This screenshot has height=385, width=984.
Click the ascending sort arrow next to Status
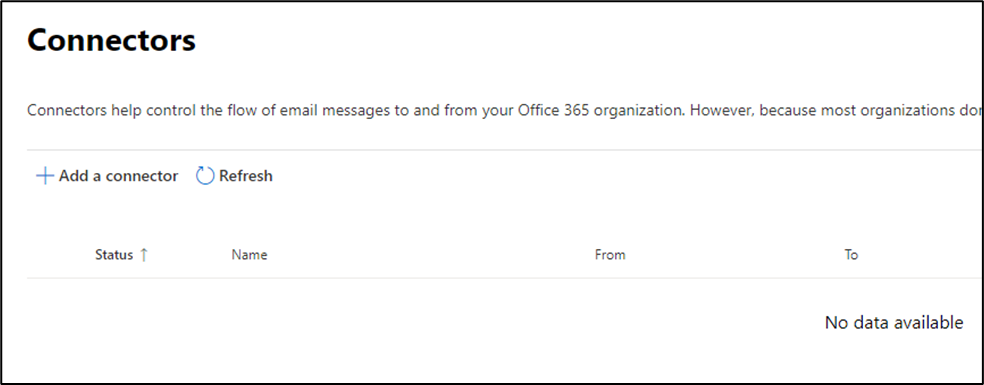tap(144, 254)
